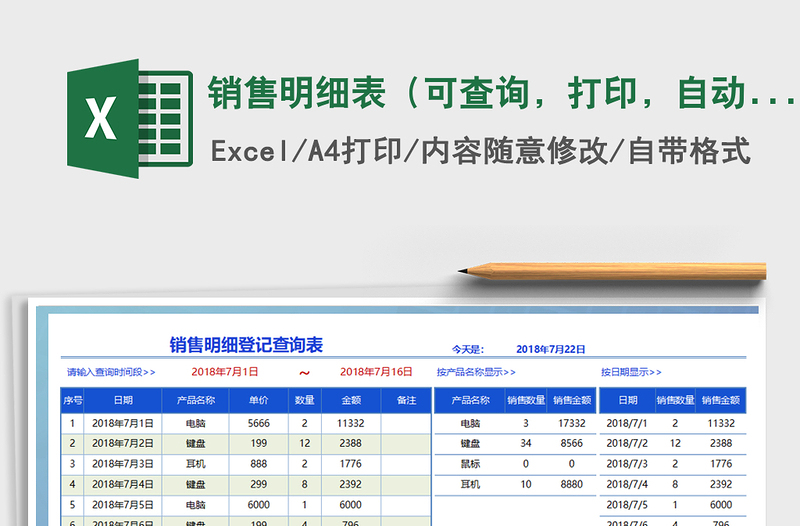Screen dimensions: 800x526
Task: Select today's date 2018年7月22日
Action: [551, 349]
